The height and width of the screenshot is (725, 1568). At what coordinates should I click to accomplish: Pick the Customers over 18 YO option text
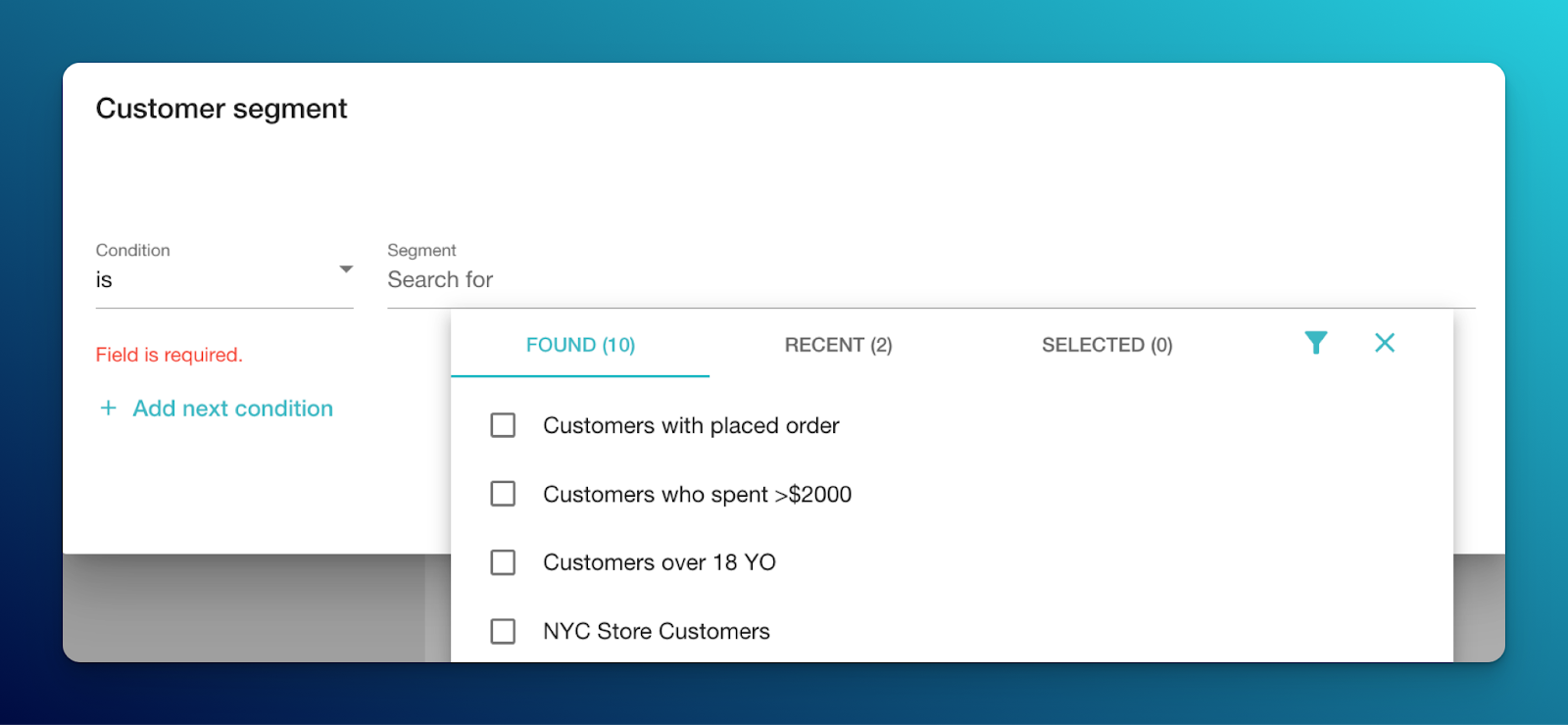coord(660,562)
